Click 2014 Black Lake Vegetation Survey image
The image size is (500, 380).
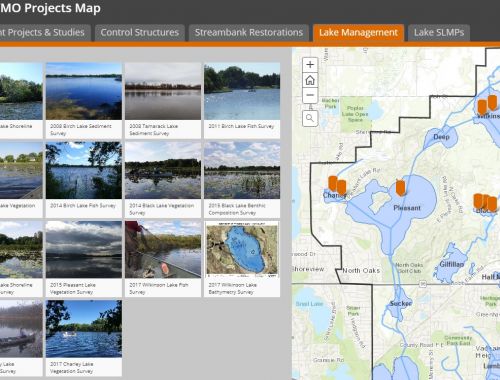click(x=163, y=170)
